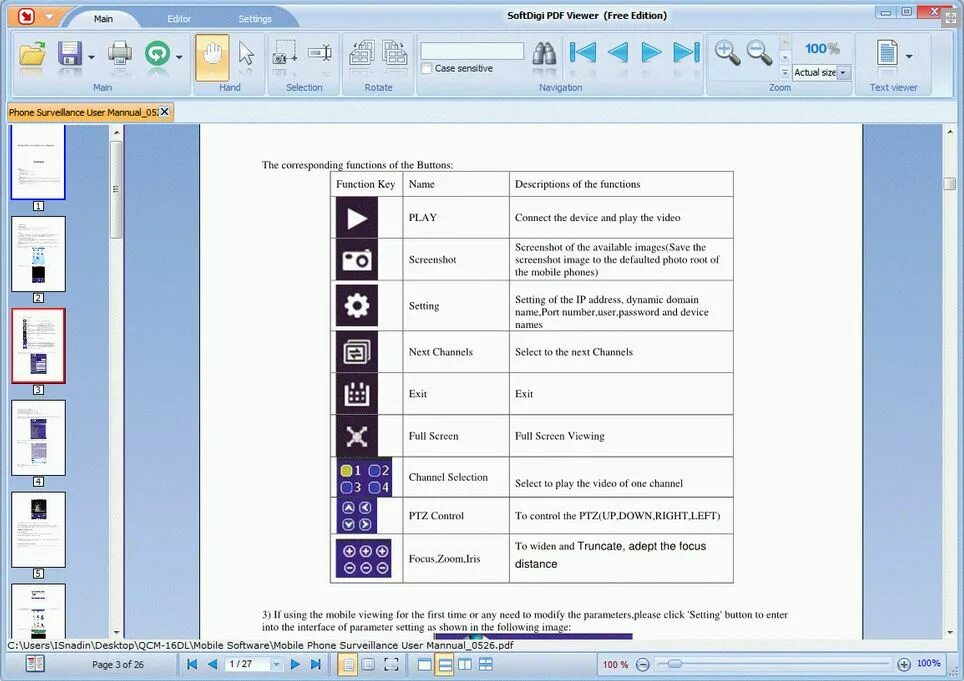Image resolution: width=964 pixels, height=681 pixels.
Task: Select the second page view mode
Action: click(368, 664)
